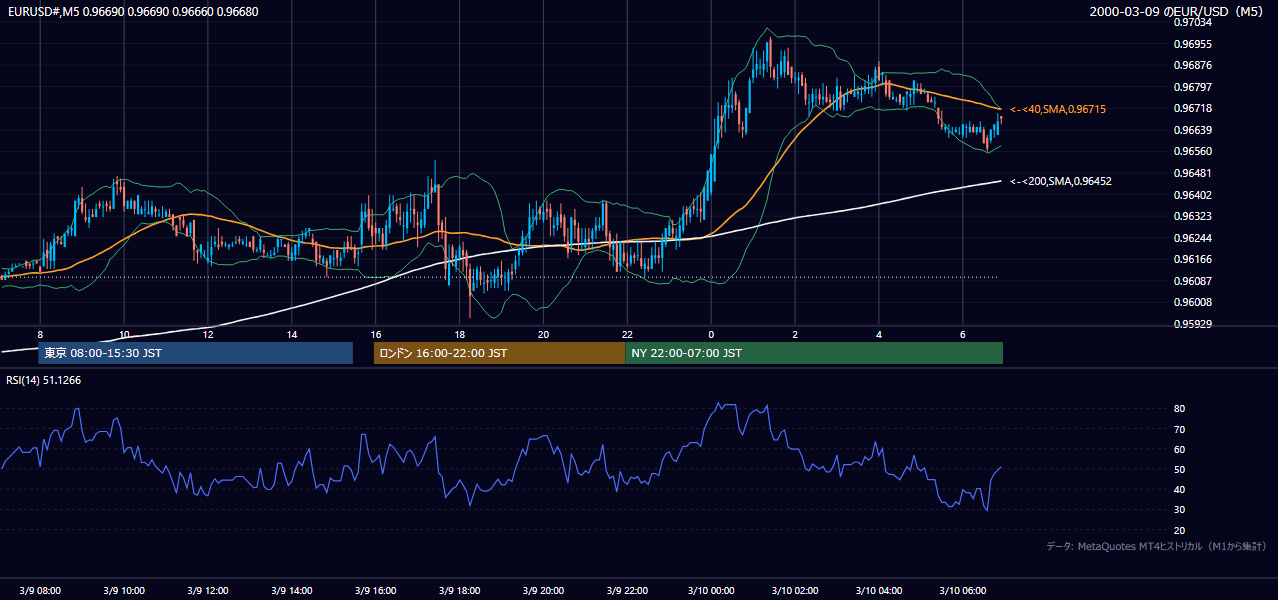Click price scale value 0.96087
The width and height of the screenshot is (1278, 600).
coord(1193,281)
